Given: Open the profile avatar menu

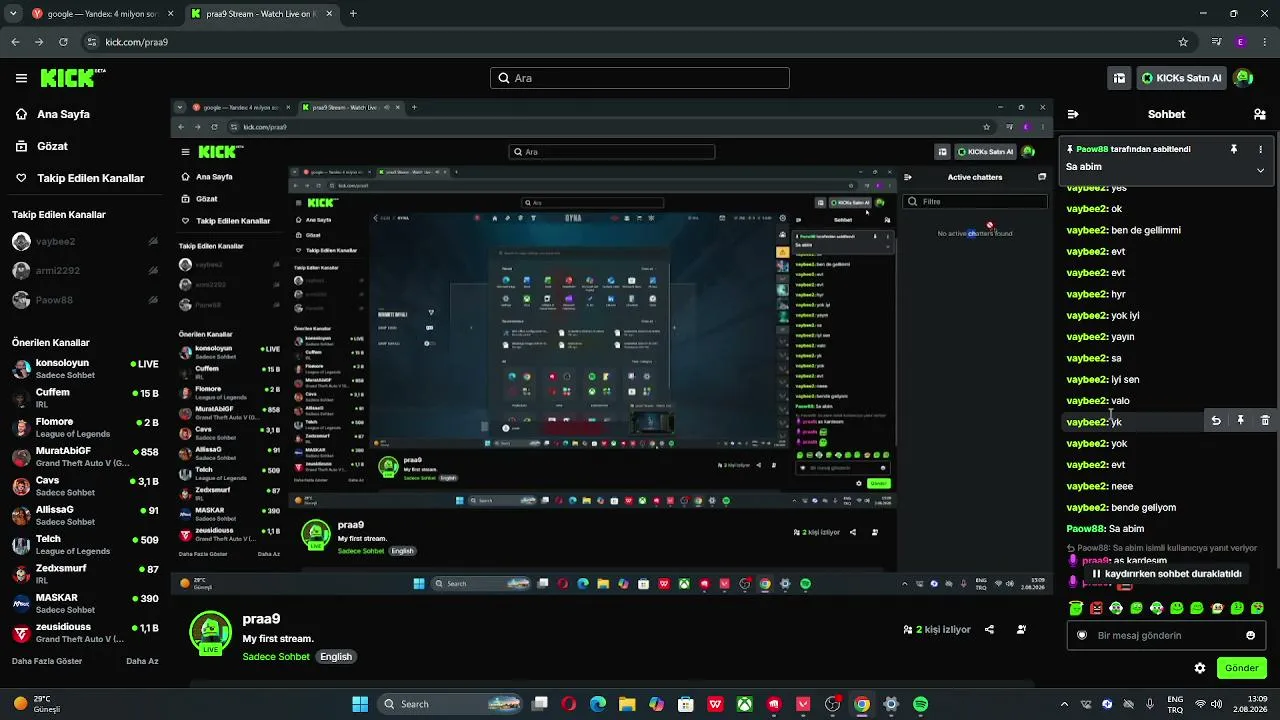Looking at the screenshot, I should (1243, 78).
